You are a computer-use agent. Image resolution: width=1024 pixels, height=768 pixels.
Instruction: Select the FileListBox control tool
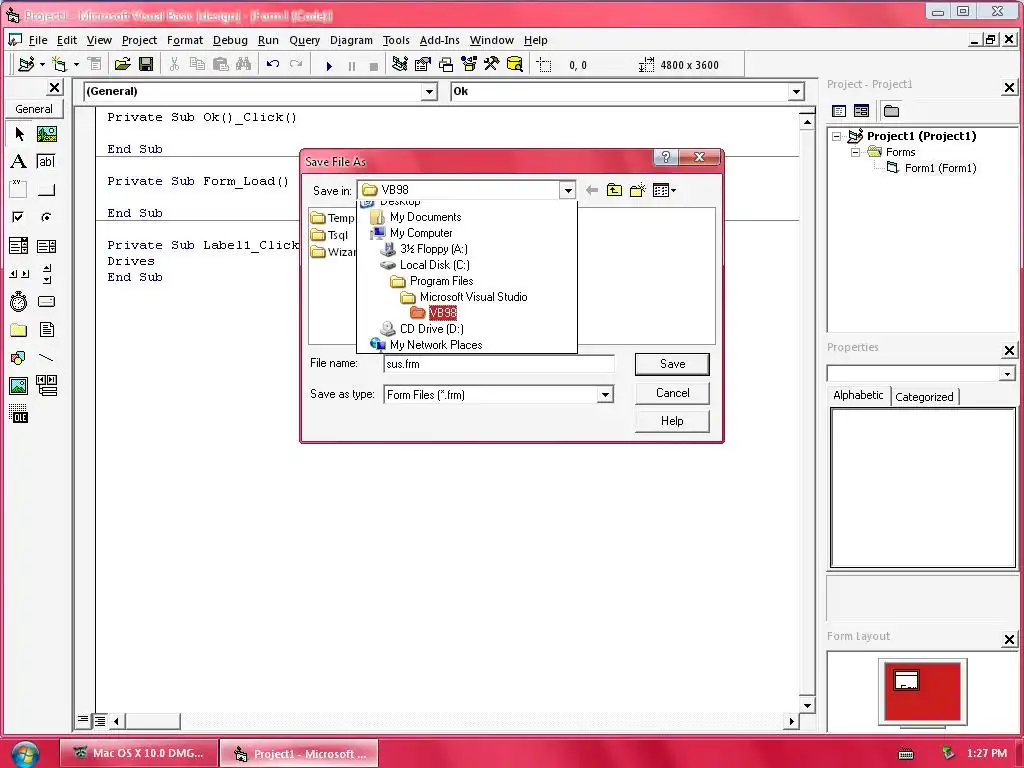(x=46, y=330)
